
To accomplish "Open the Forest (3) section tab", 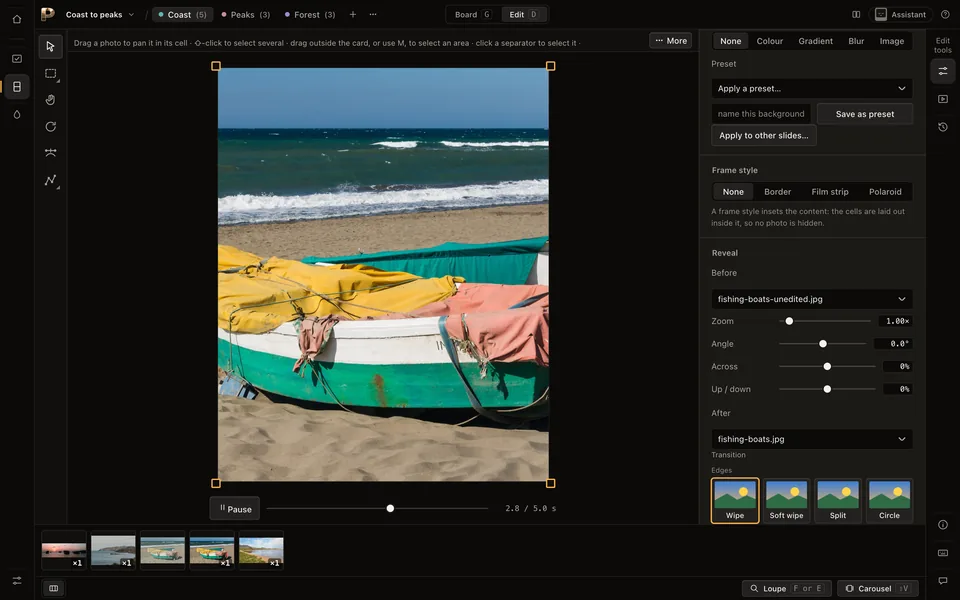I will tap(310, 15).
